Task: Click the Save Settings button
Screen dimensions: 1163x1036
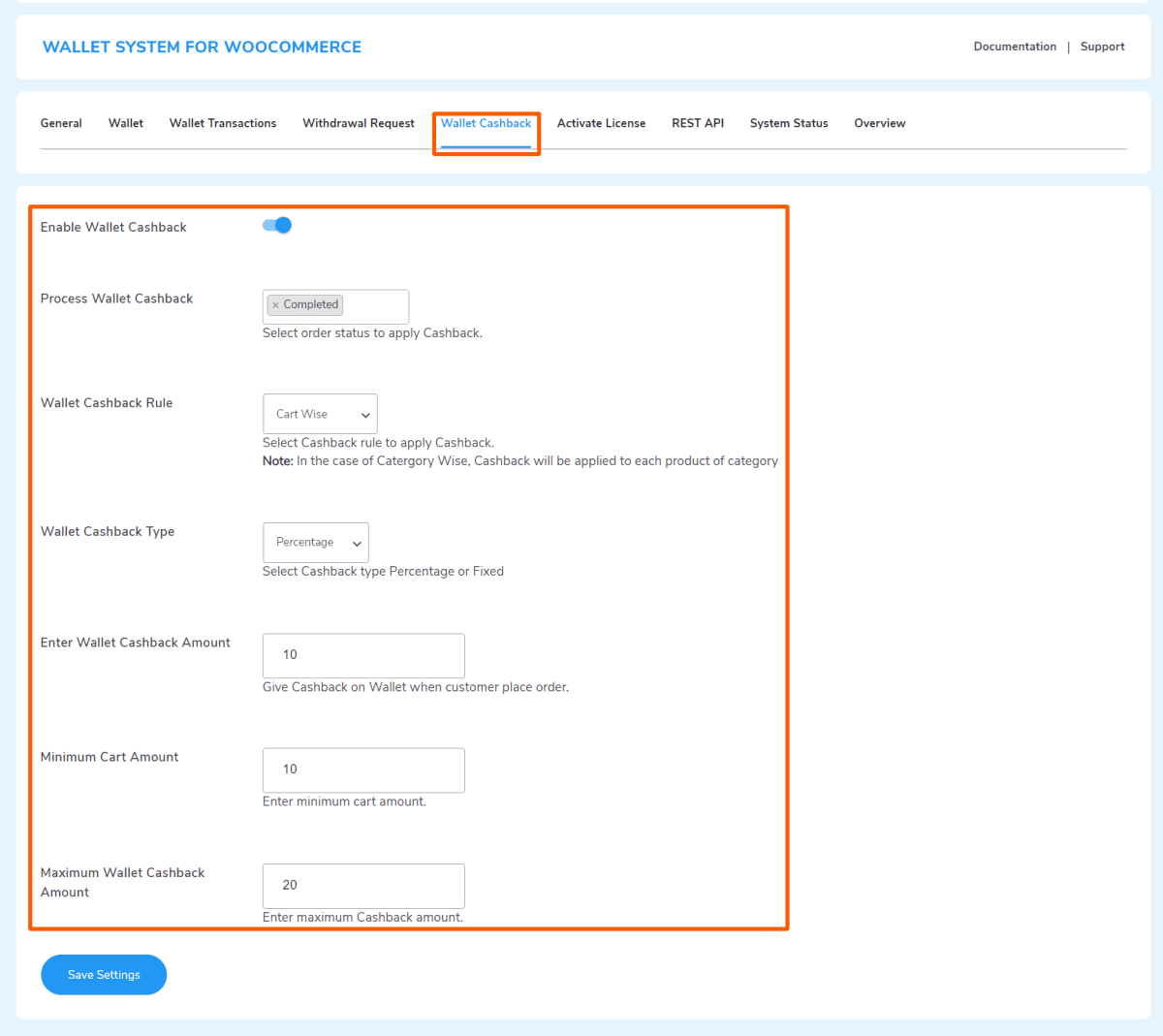Action: tap(104, 975)
